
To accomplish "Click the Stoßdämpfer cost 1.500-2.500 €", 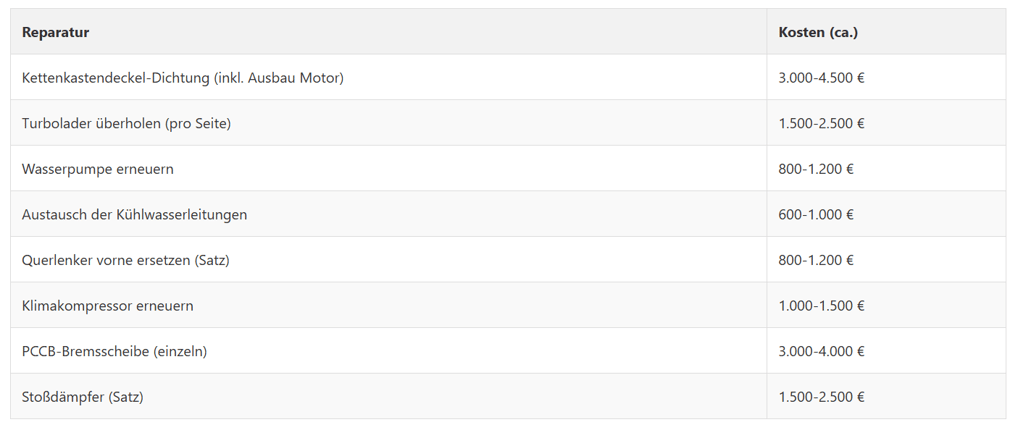I will coord(821,397).
